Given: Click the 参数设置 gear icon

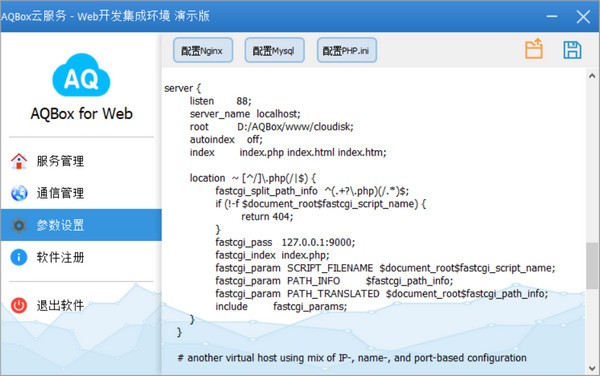Looking at the screenshot, I should pos(19,225).
